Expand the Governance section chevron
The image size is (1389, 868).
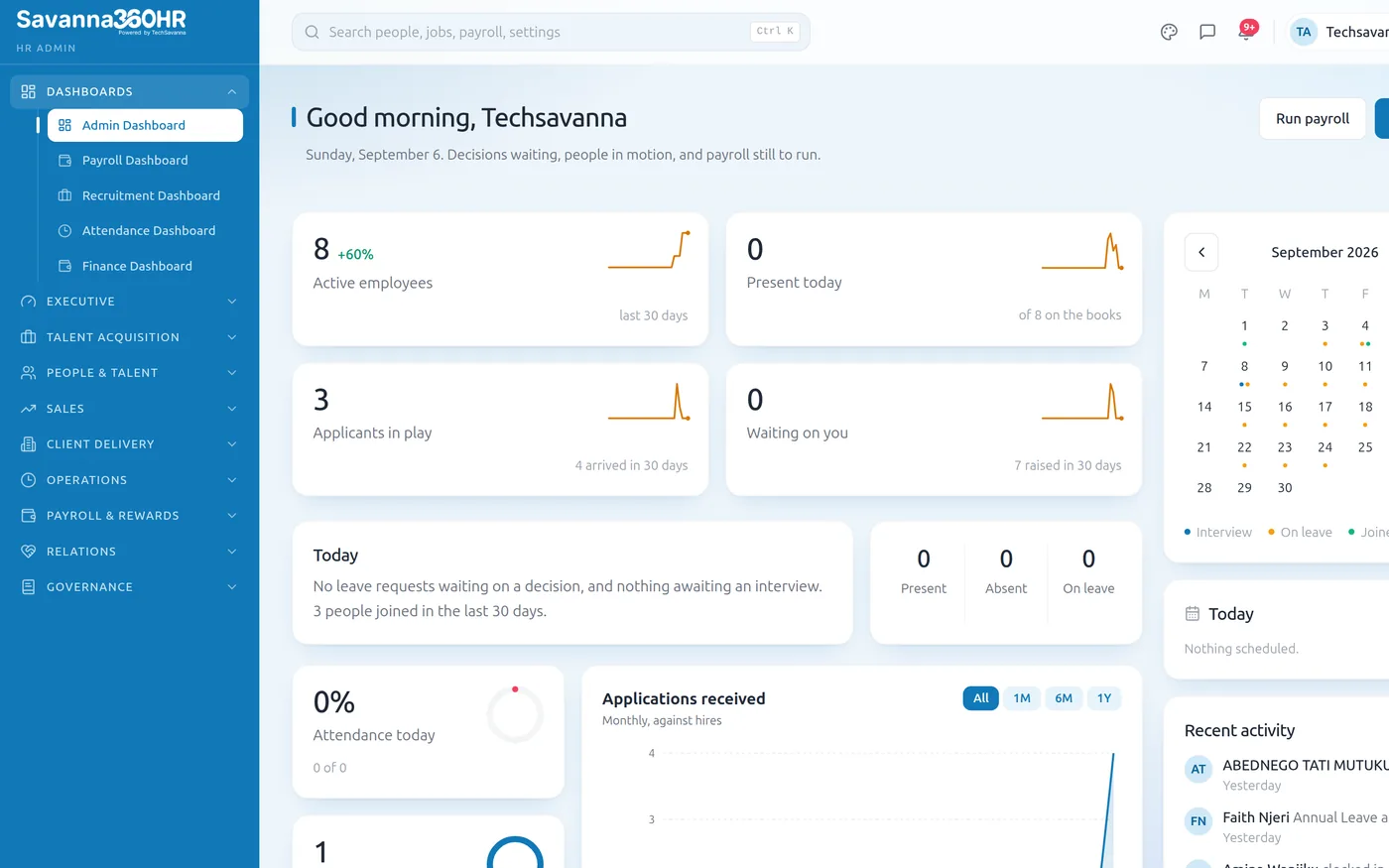(231, 587)
